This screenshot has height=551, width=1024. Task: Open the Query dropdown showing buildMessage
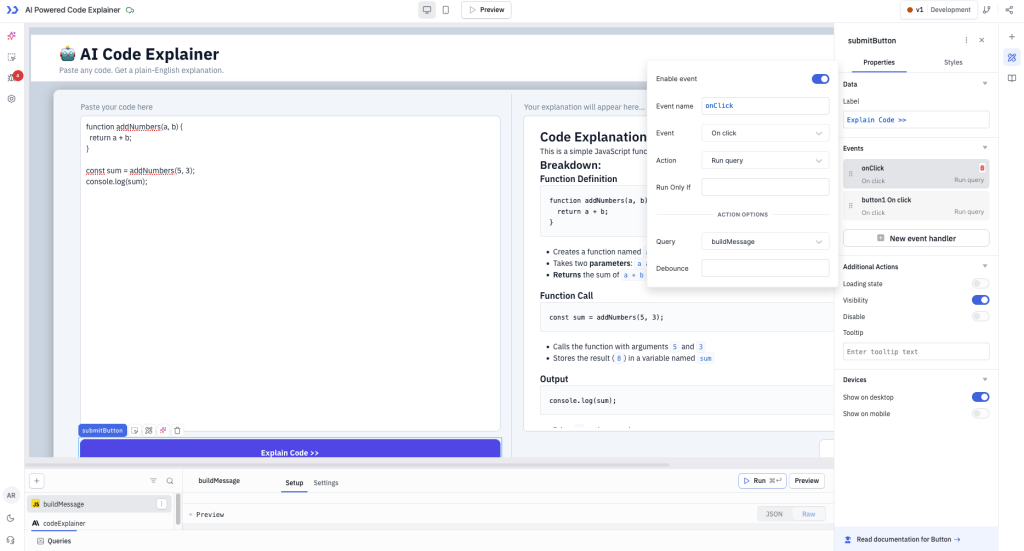click(x=765, y=242)
